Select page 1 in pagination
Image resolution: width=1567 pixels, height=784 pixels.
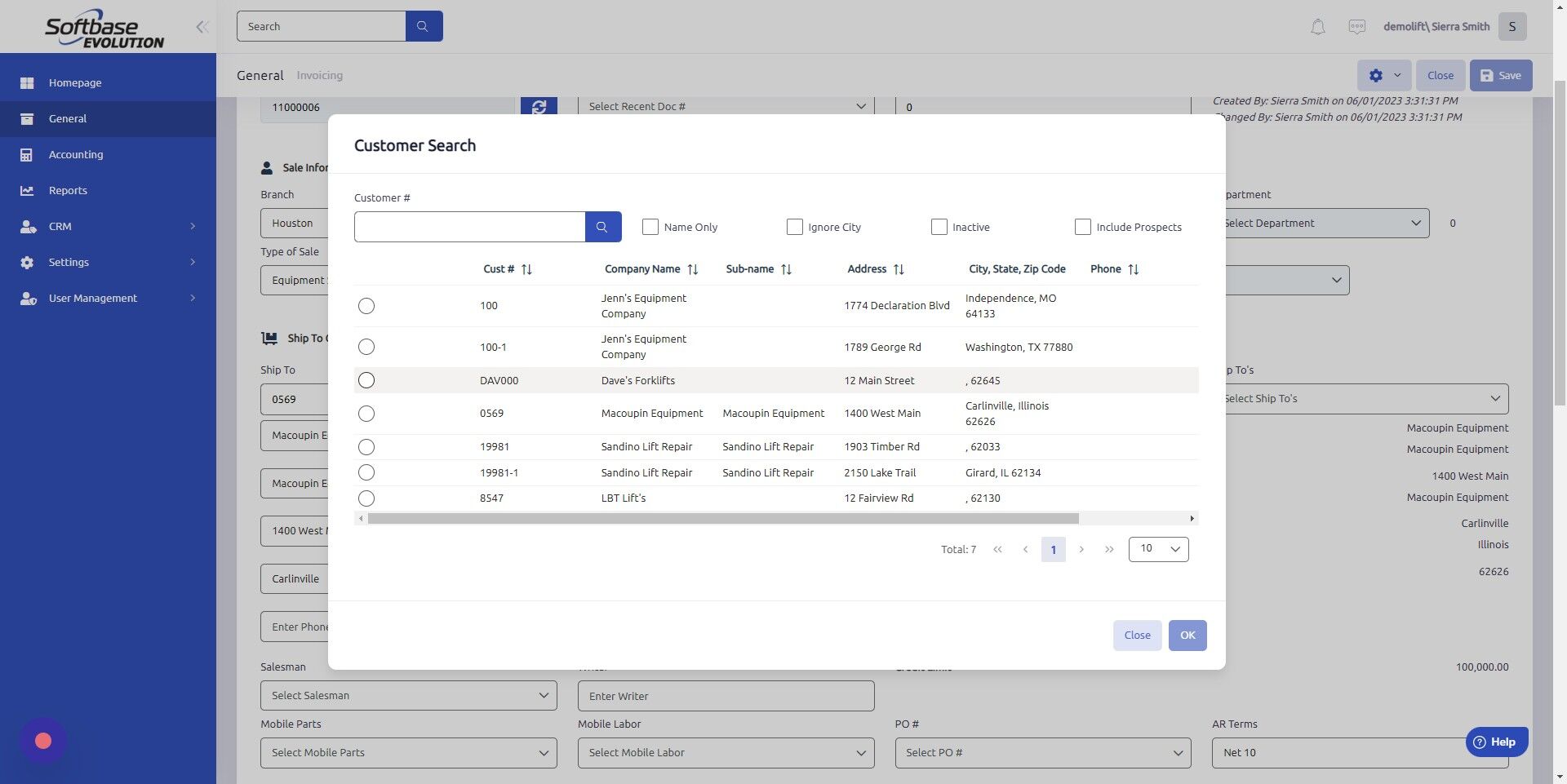(x=1053, y=550)
